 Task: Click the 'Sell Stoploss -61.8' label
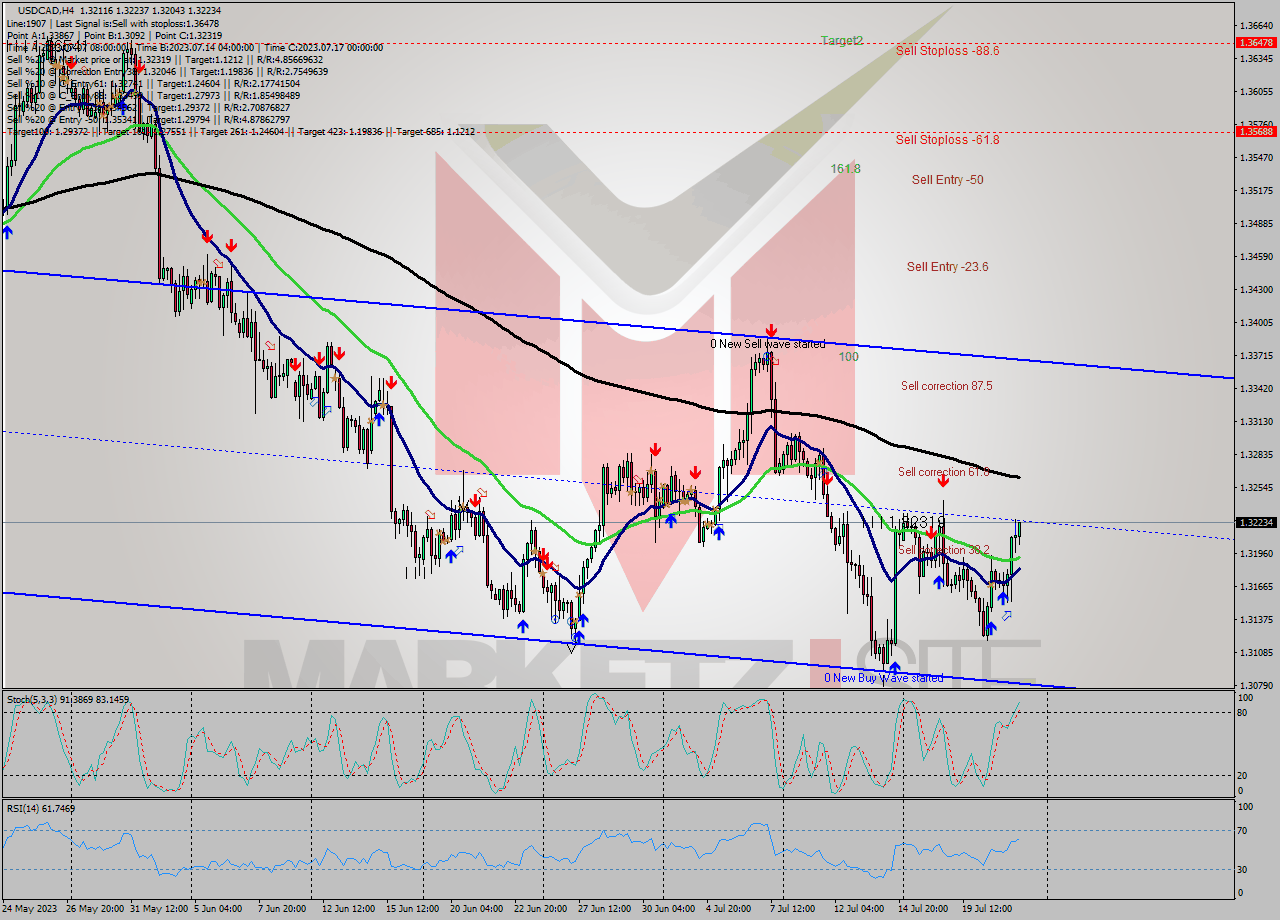(947, 140)
